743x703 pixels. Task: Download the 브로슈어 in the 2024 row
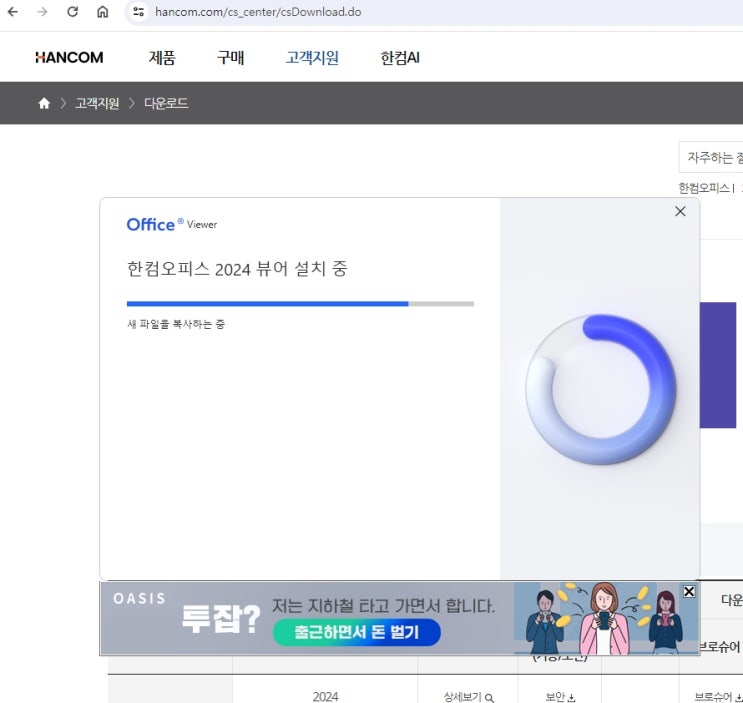(717, 697)
